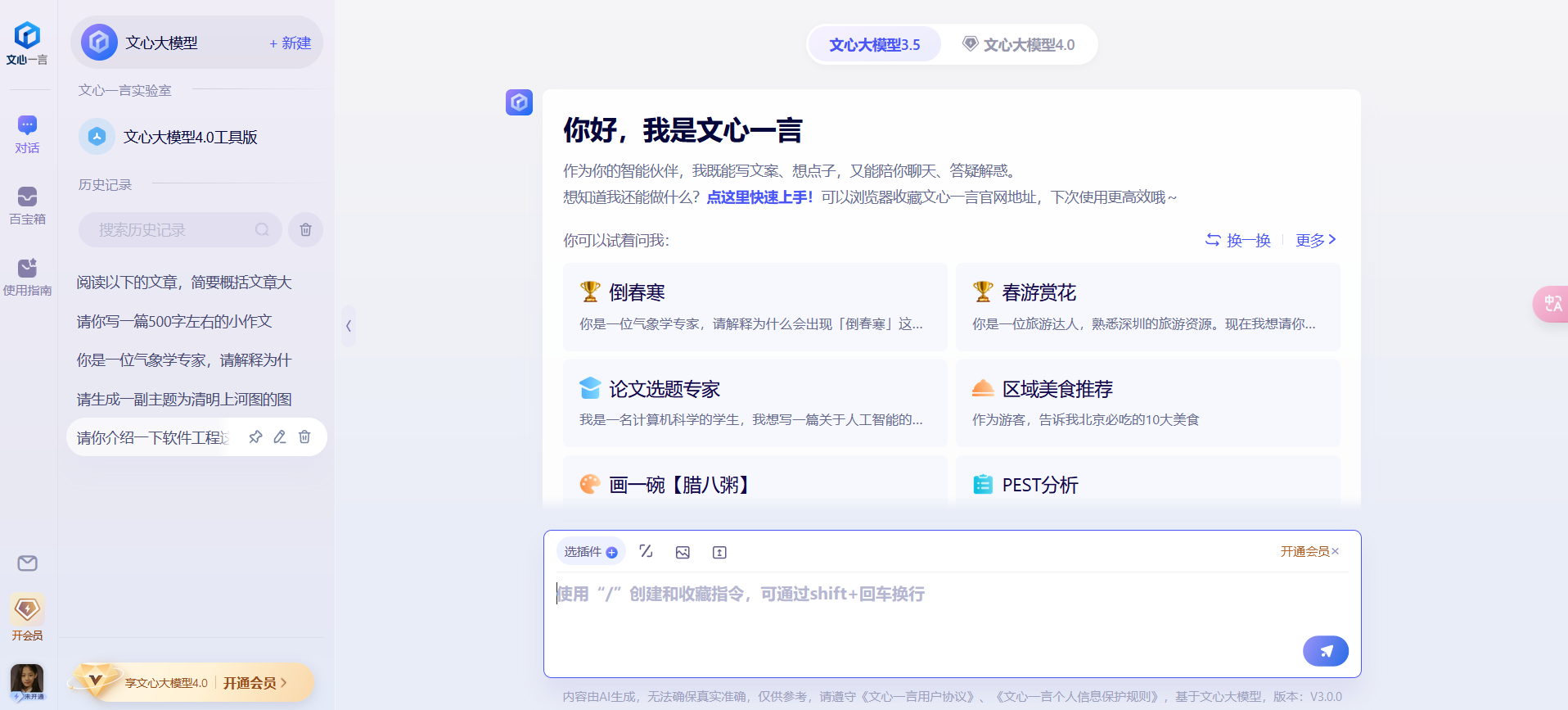This screenshot has width=1568, height=710.
Task: Pin the 请你介绍一下软件工程 conversation
Action: point(255,437)
